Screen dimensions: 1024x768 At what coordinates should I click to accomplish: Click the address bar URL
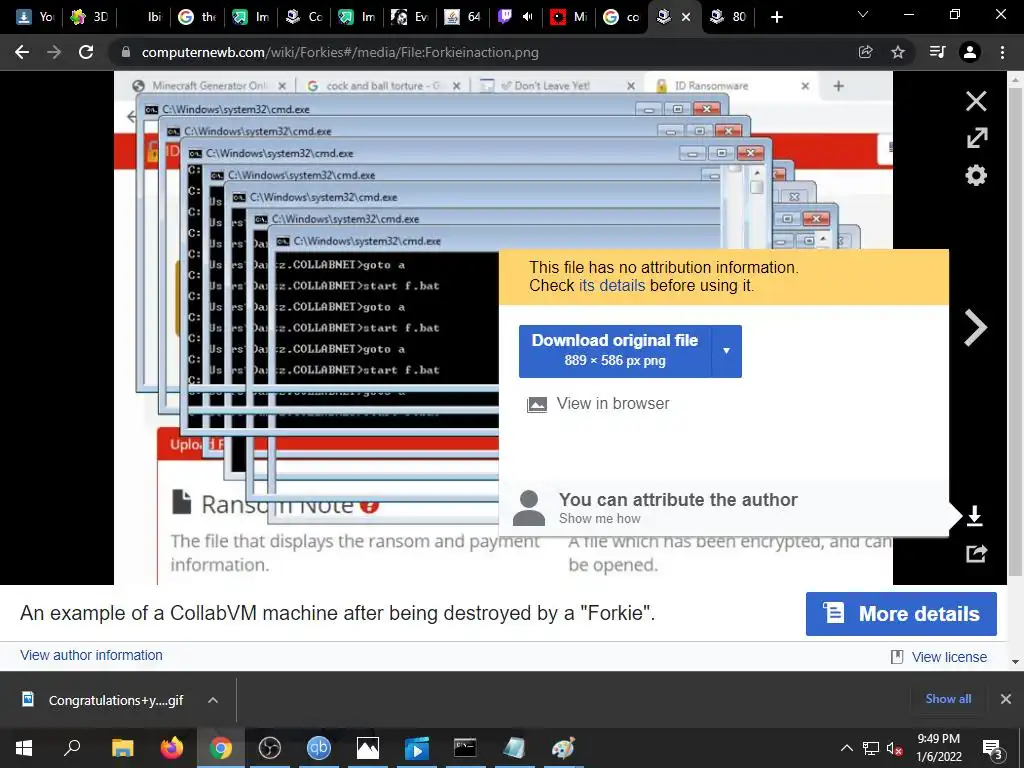[x=340, y=52]
